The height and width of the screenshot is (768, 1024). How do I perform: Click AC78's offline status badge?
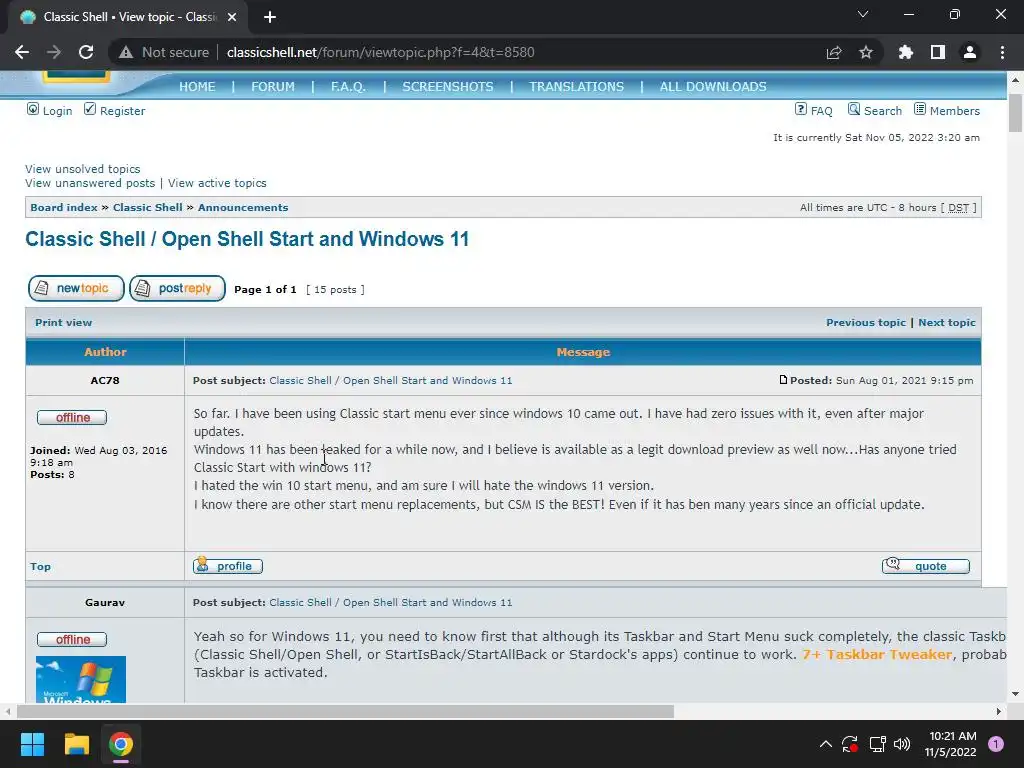(x=72, y=417)
